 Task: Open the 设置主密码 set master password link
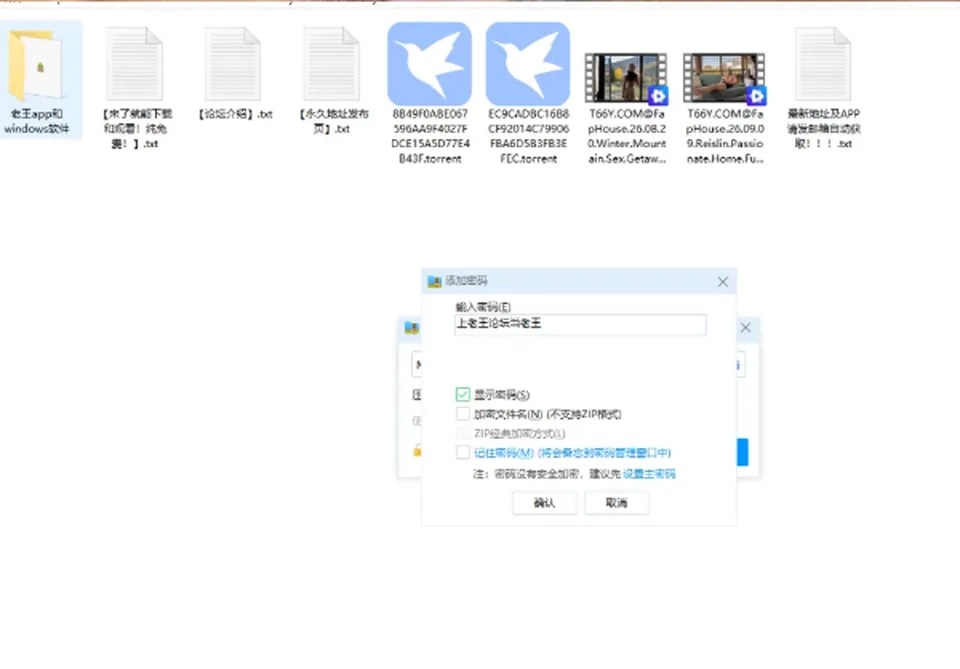coord(649,474)
